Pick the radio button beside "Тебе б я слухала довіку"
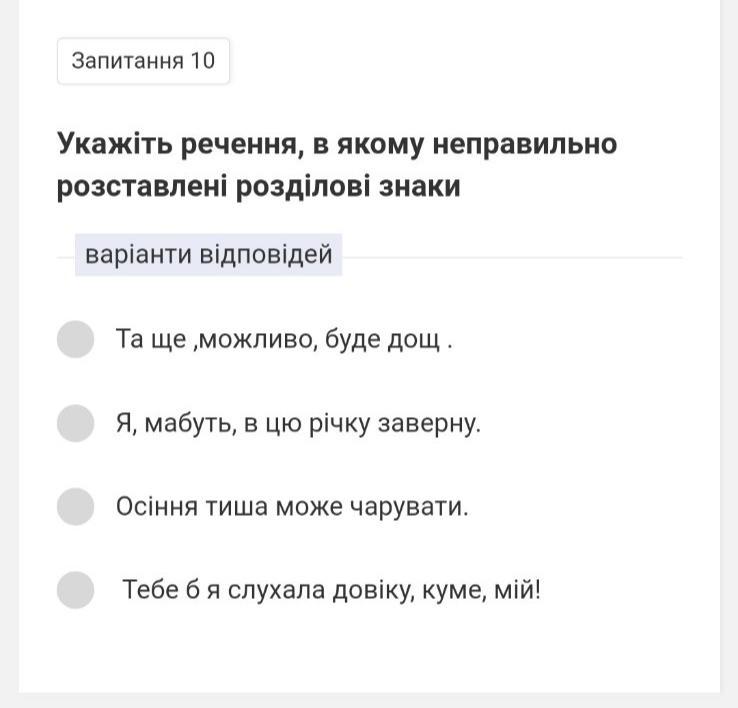This screenshot has height=708, width=738. pos(75,590)
